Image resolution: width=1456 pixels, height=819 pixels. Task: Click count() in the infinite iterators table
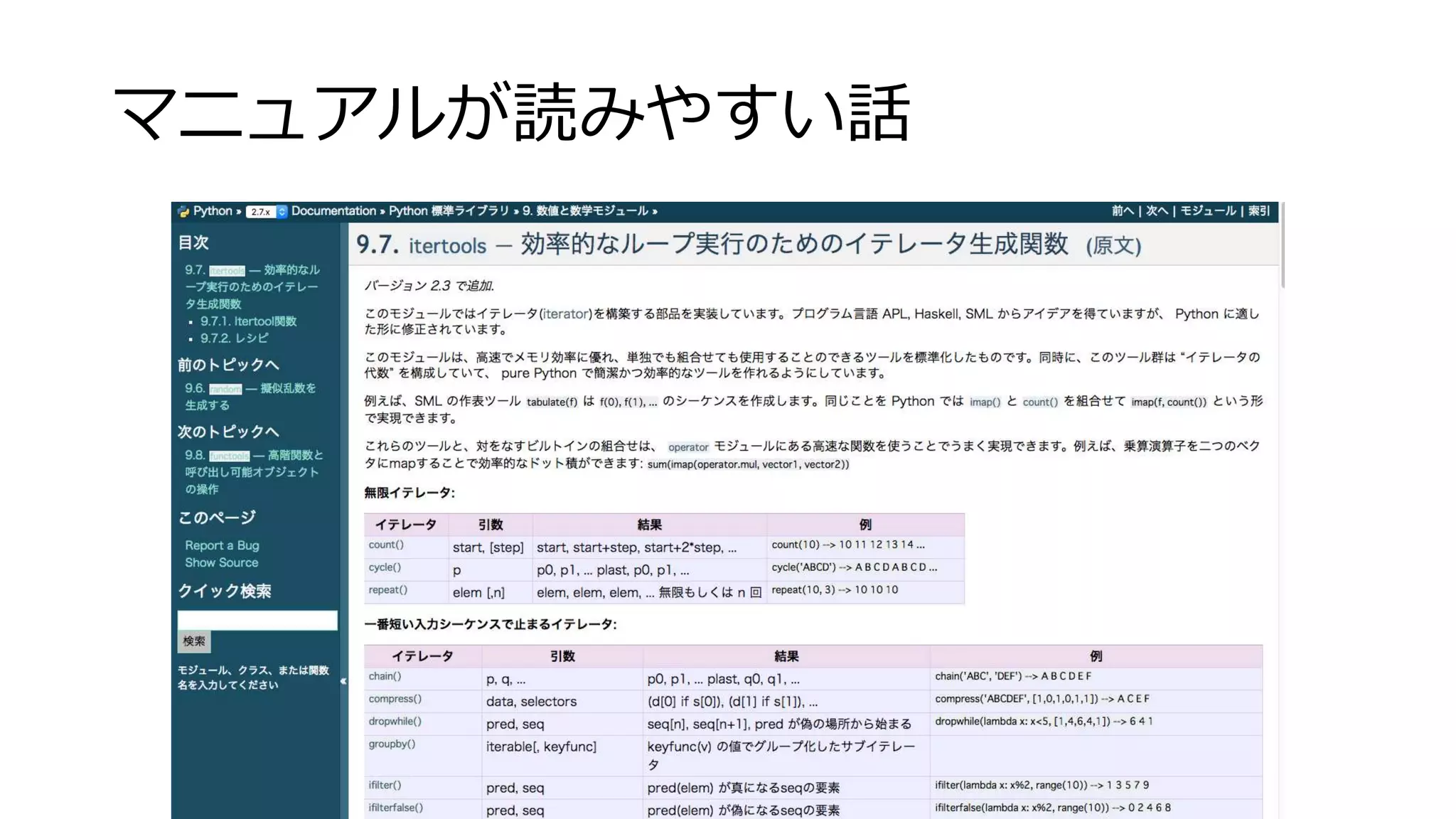386,545
